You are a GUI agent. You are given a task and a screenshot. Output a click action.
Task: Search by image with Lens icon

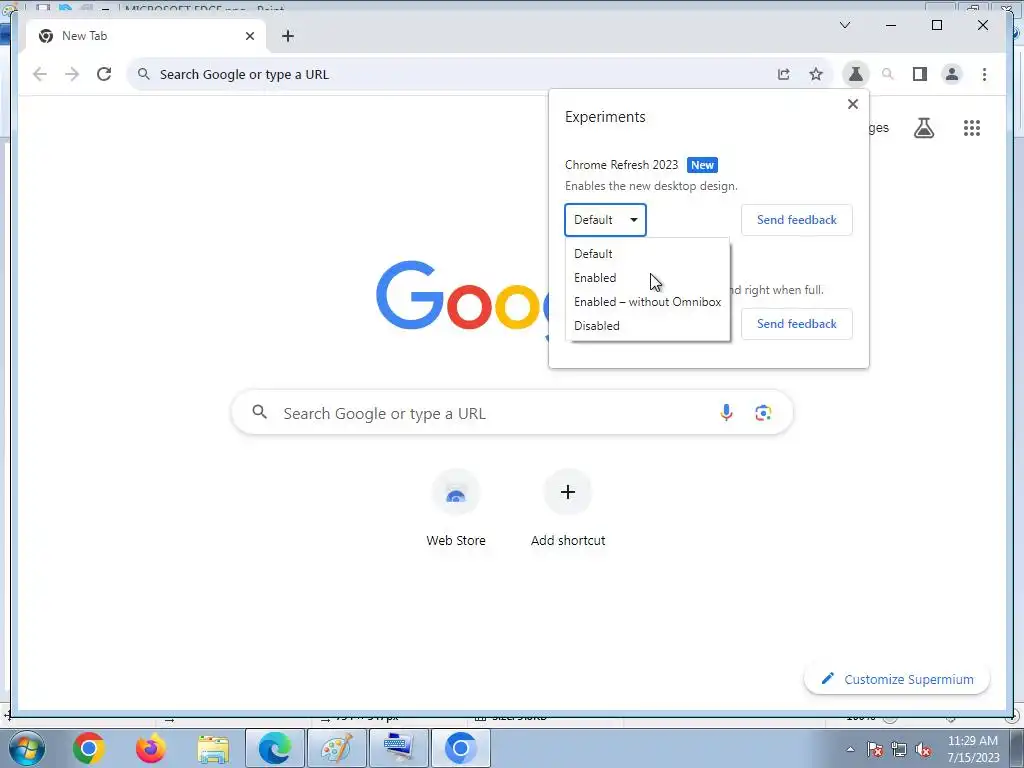[x=763, y=413]
